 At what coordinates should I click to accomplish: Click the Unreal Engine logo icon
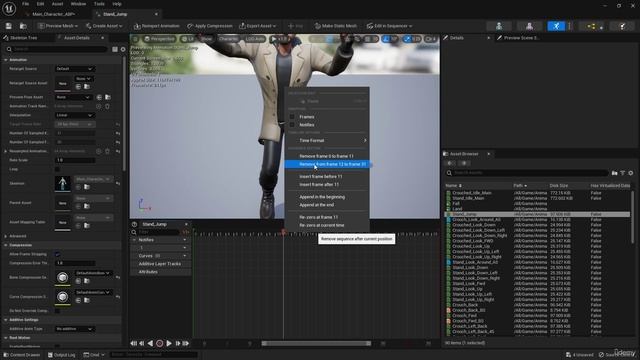9,9
